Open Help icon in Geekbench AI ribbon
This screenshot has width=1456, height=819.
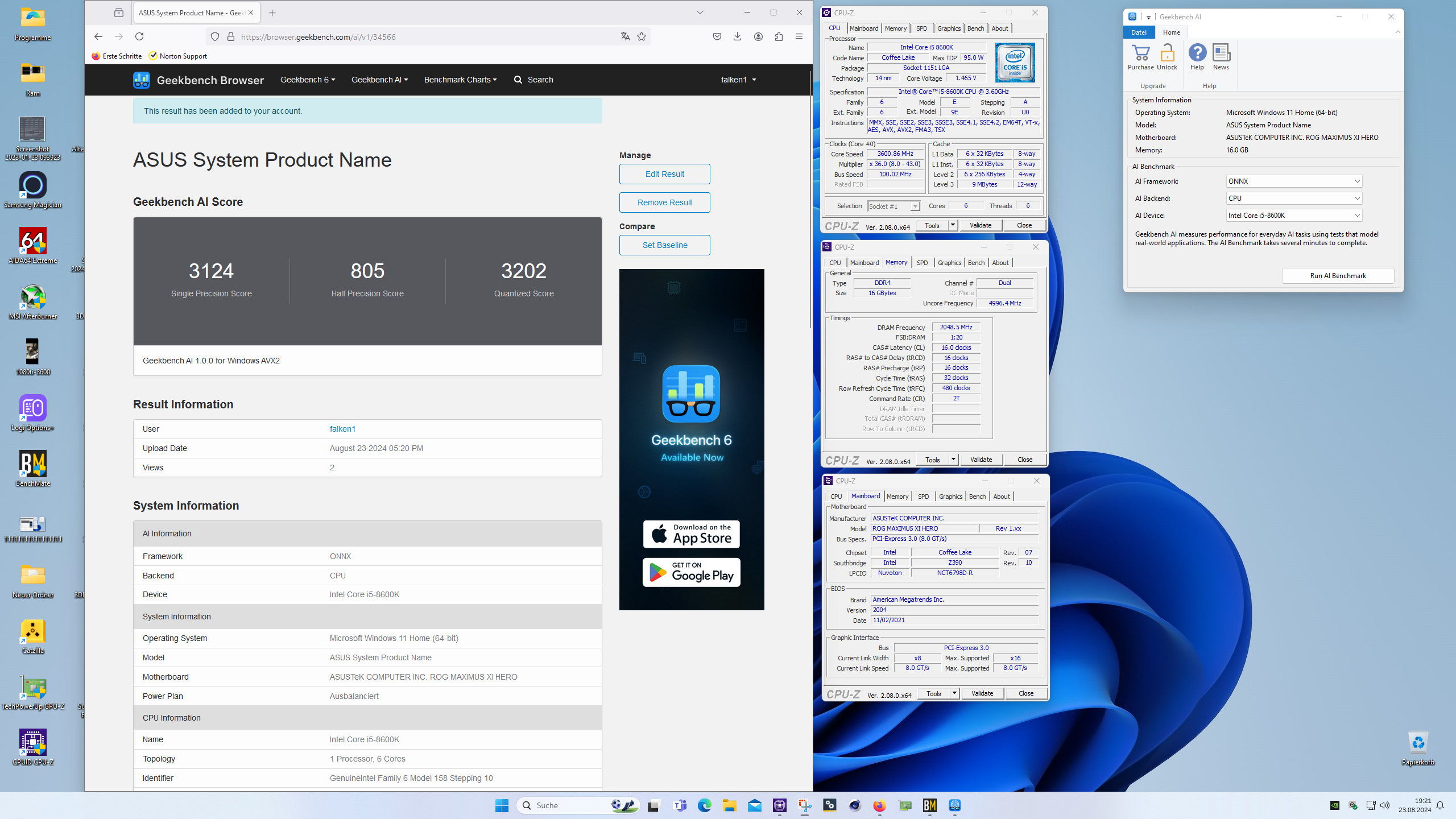1197,53
